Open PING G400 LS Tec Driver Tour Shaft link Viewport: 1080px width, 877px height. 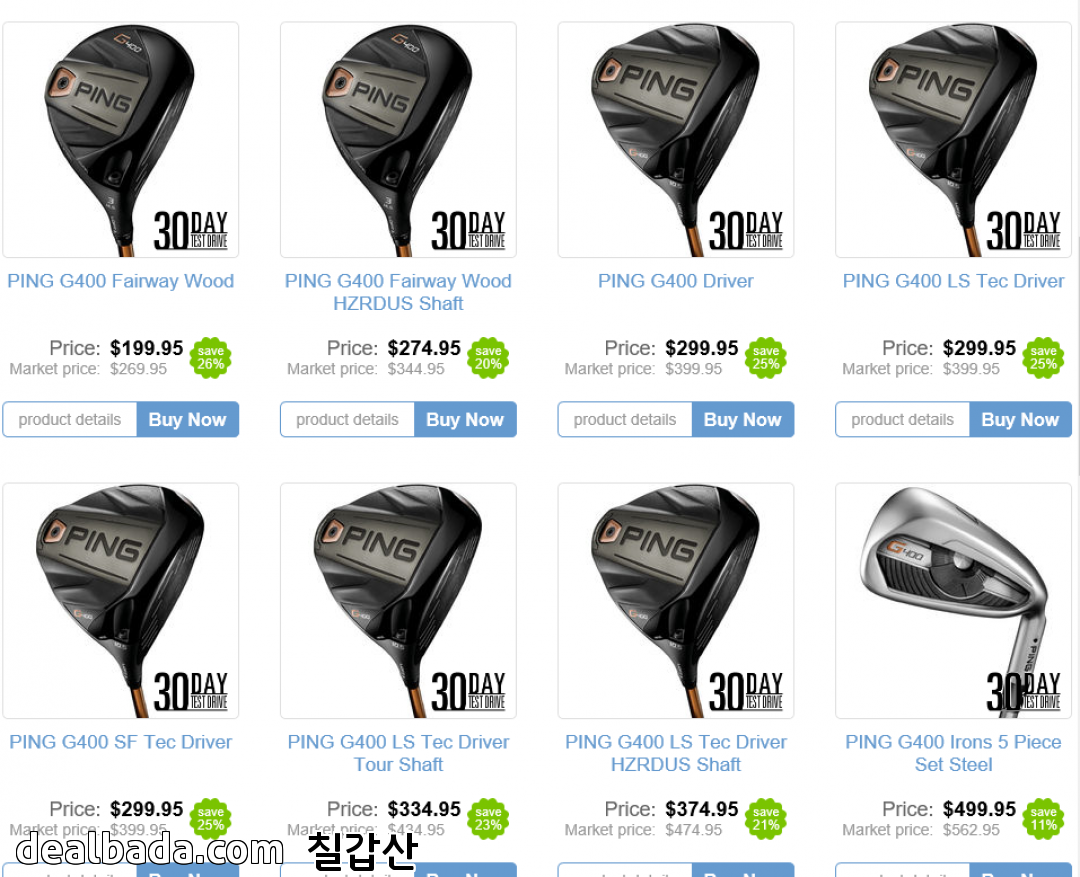[x=398, y=753]
